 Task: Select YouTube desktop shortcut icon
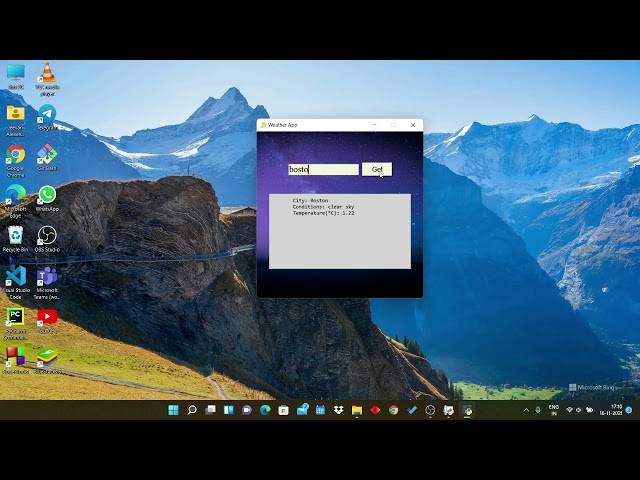pos(47,321)
